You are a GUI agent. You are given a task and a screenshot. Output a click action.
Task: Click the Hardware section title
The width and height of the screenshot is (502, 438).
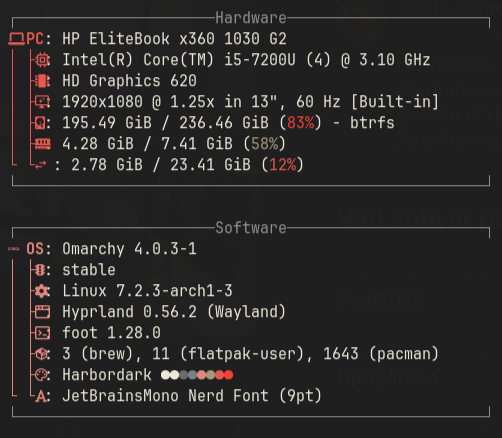(x=251, y=18)
